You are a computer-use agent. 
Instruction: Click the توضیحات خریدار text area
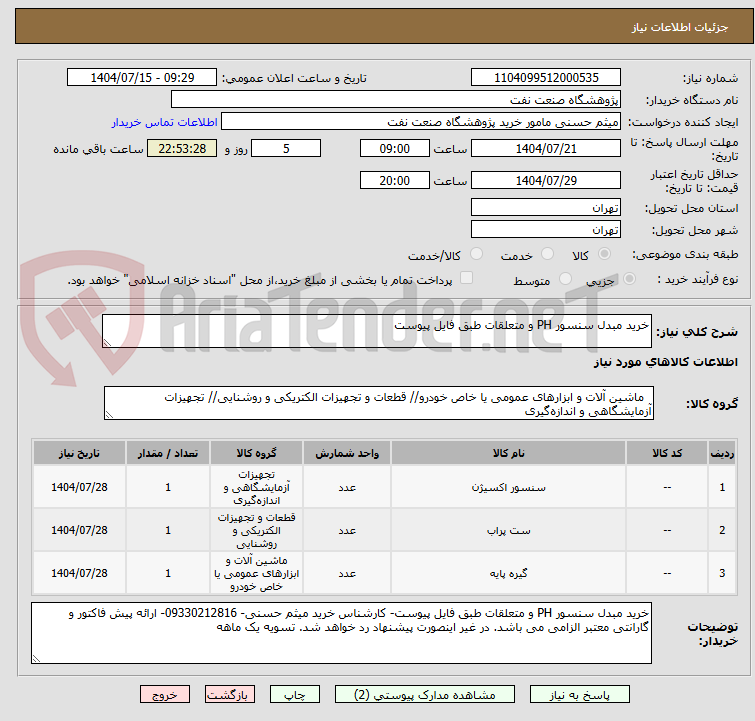(x=341, y=633)
